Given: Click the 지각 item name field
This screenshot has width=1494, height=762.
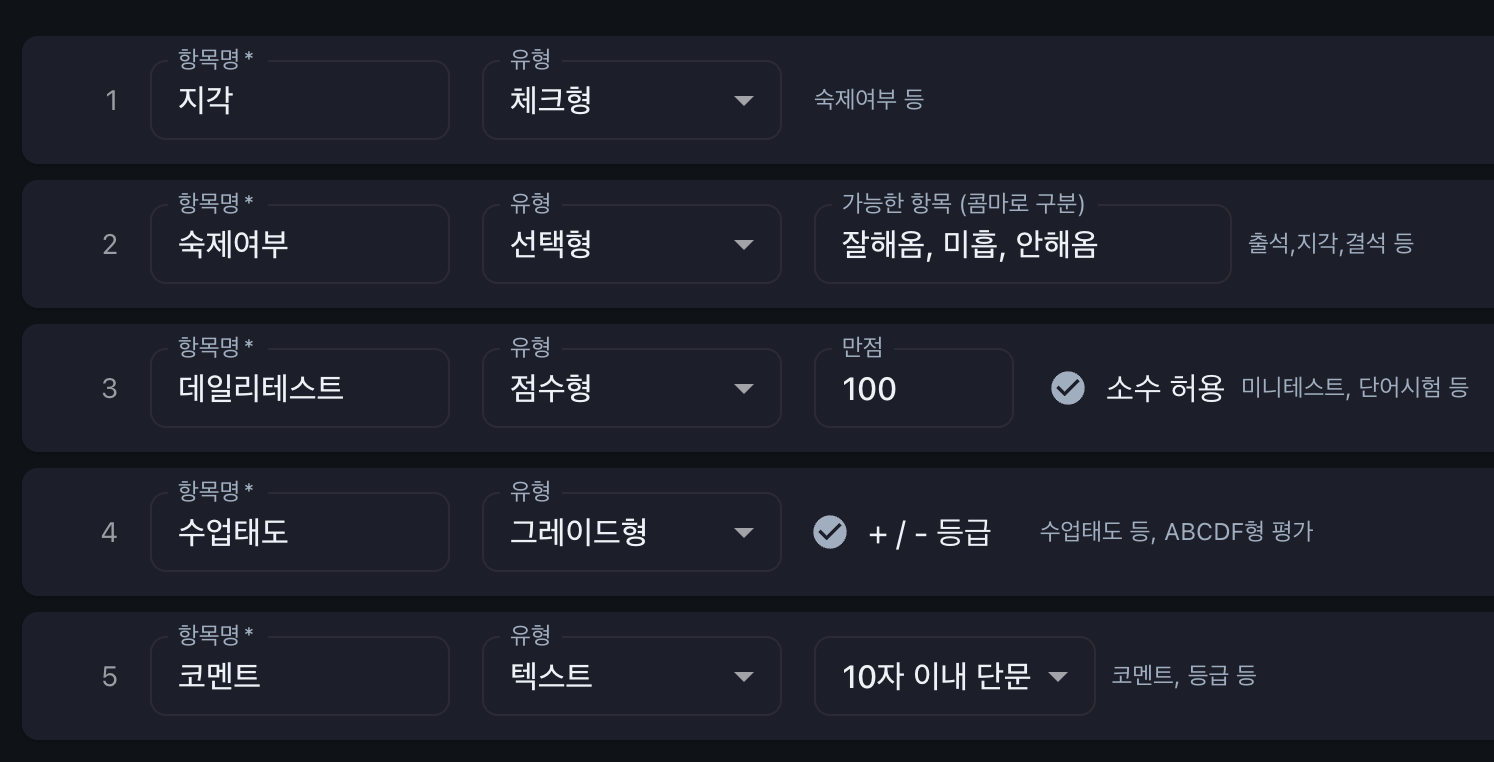Looking at the screenshot, I should (299, 101).
